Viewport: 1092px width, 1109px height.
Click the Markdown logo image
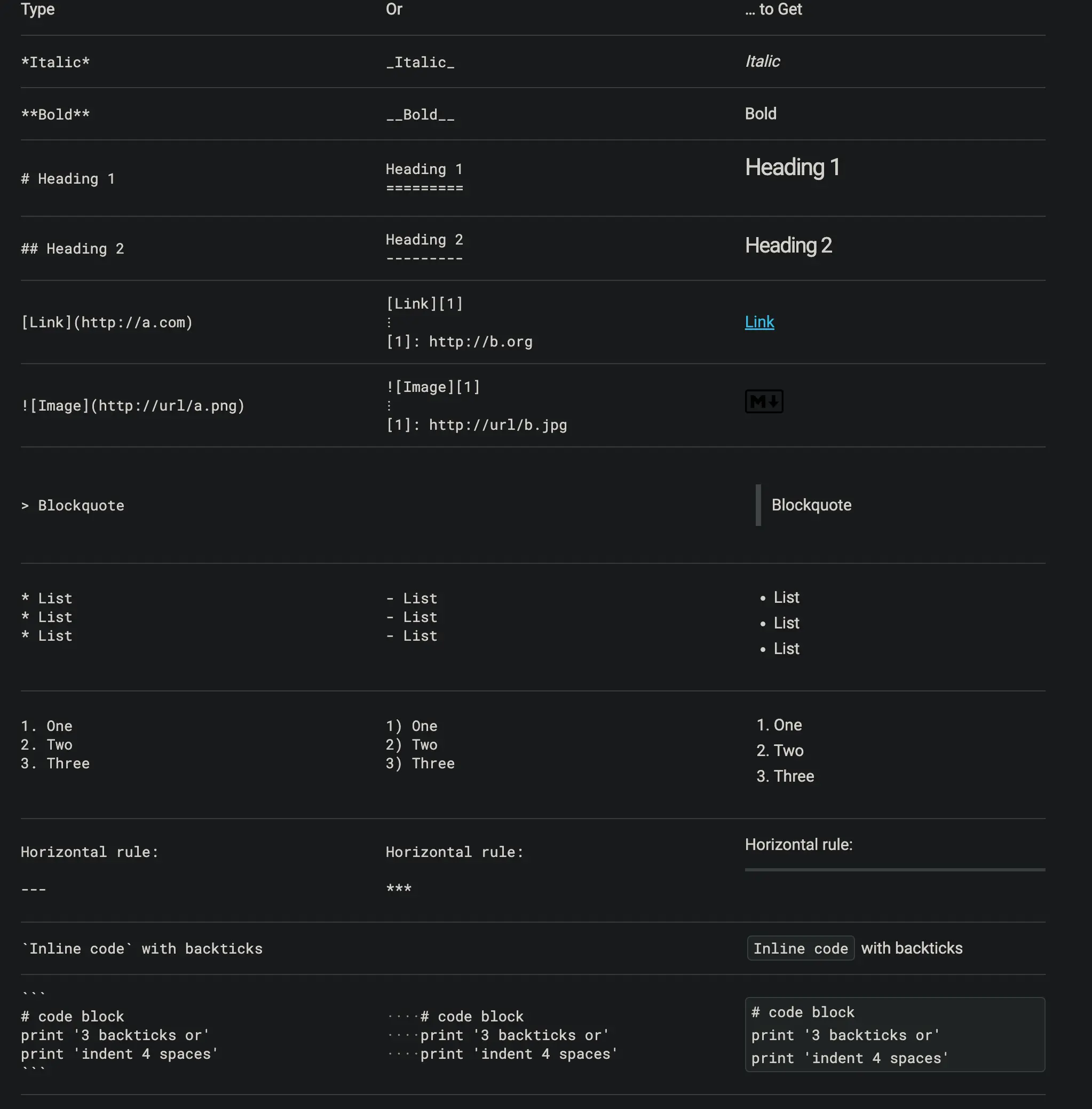point(763,402)
